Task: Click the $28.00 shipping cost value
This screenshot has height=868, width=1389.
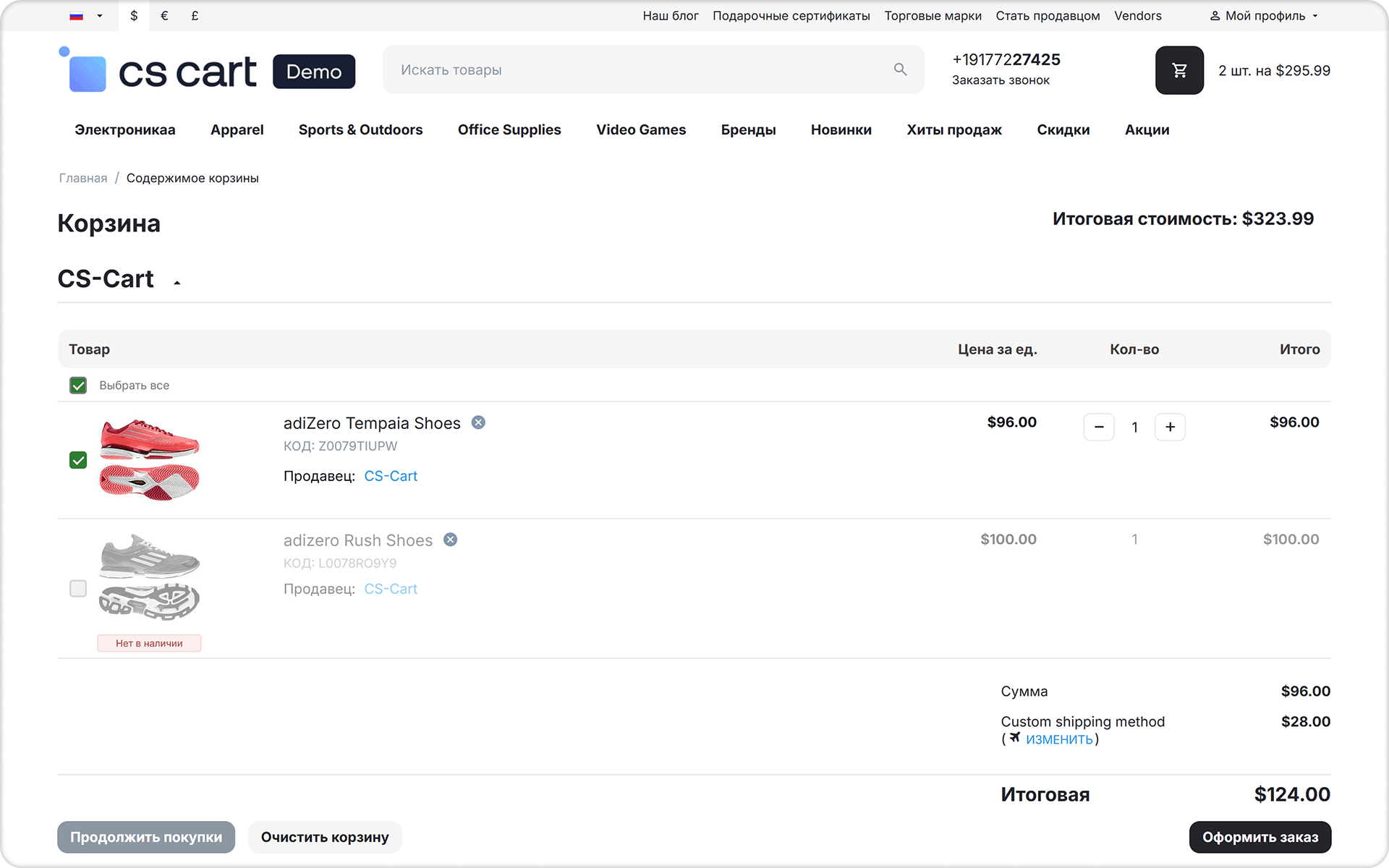Action: tap(1306, 721)
